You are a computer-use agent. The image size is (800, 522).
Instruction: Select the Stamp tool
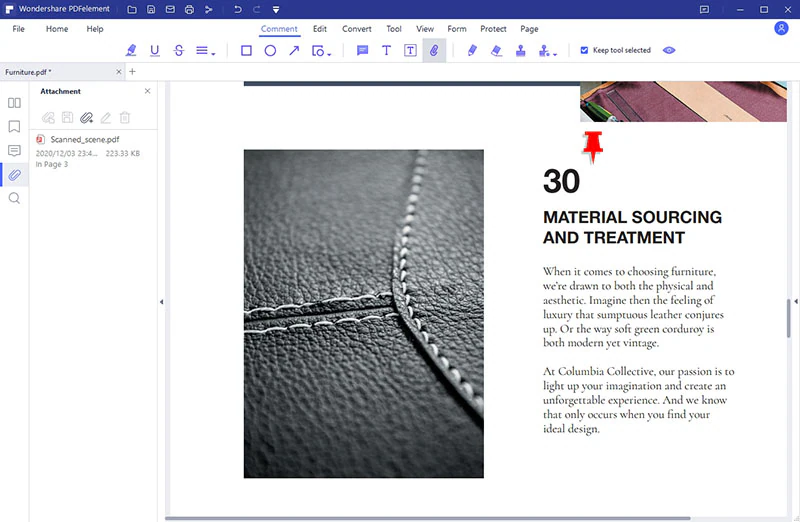(x=520, y=50)
